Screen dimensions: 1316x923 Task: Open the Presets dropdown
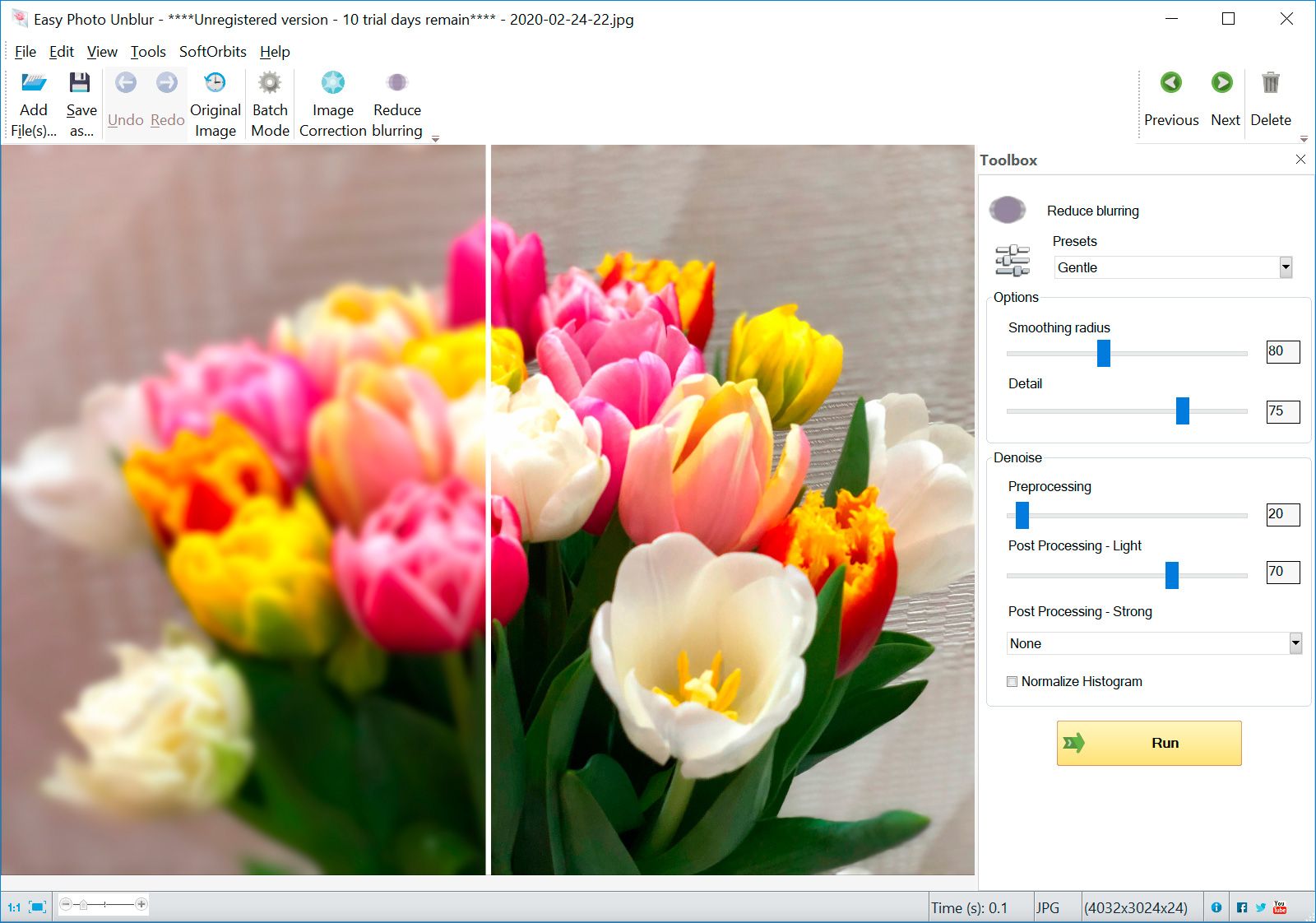point(1286,267)
